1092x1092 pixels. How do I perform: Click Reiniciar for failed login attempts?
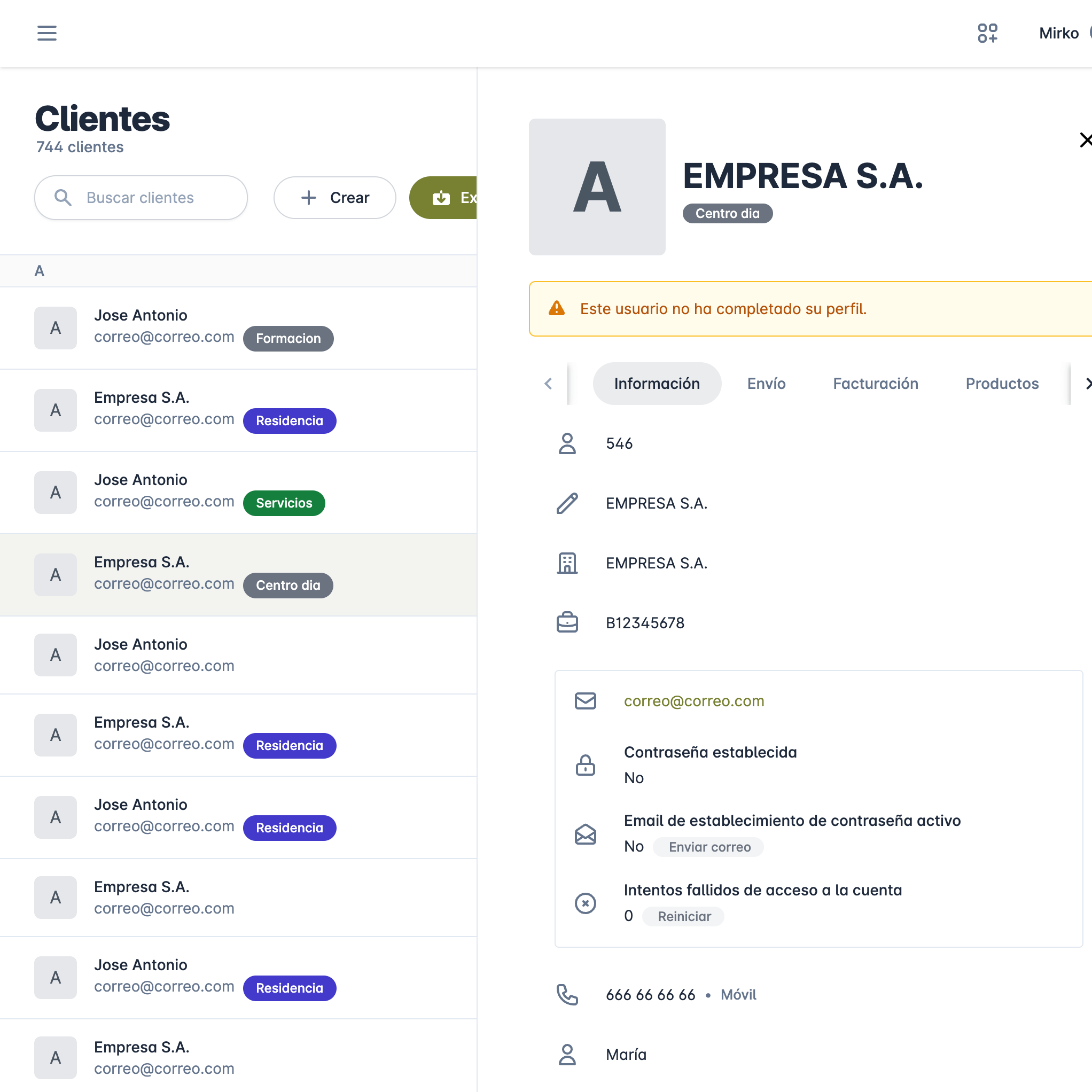(x=683, y=916)
